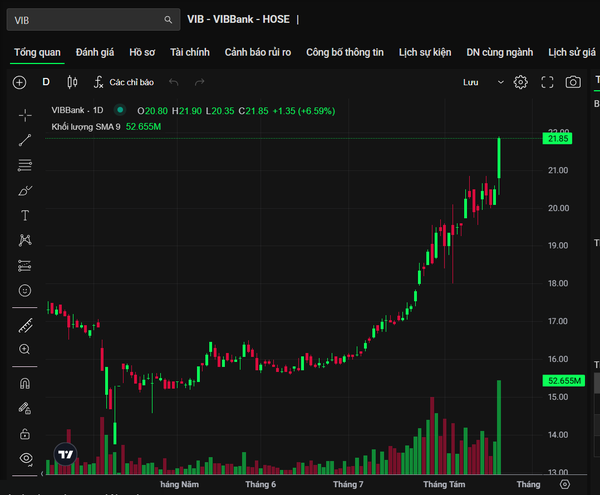The width and height of the screenshot is (600, 495).
Task: Enter fullscreen chart mode
Action: (x=547, y=82)
